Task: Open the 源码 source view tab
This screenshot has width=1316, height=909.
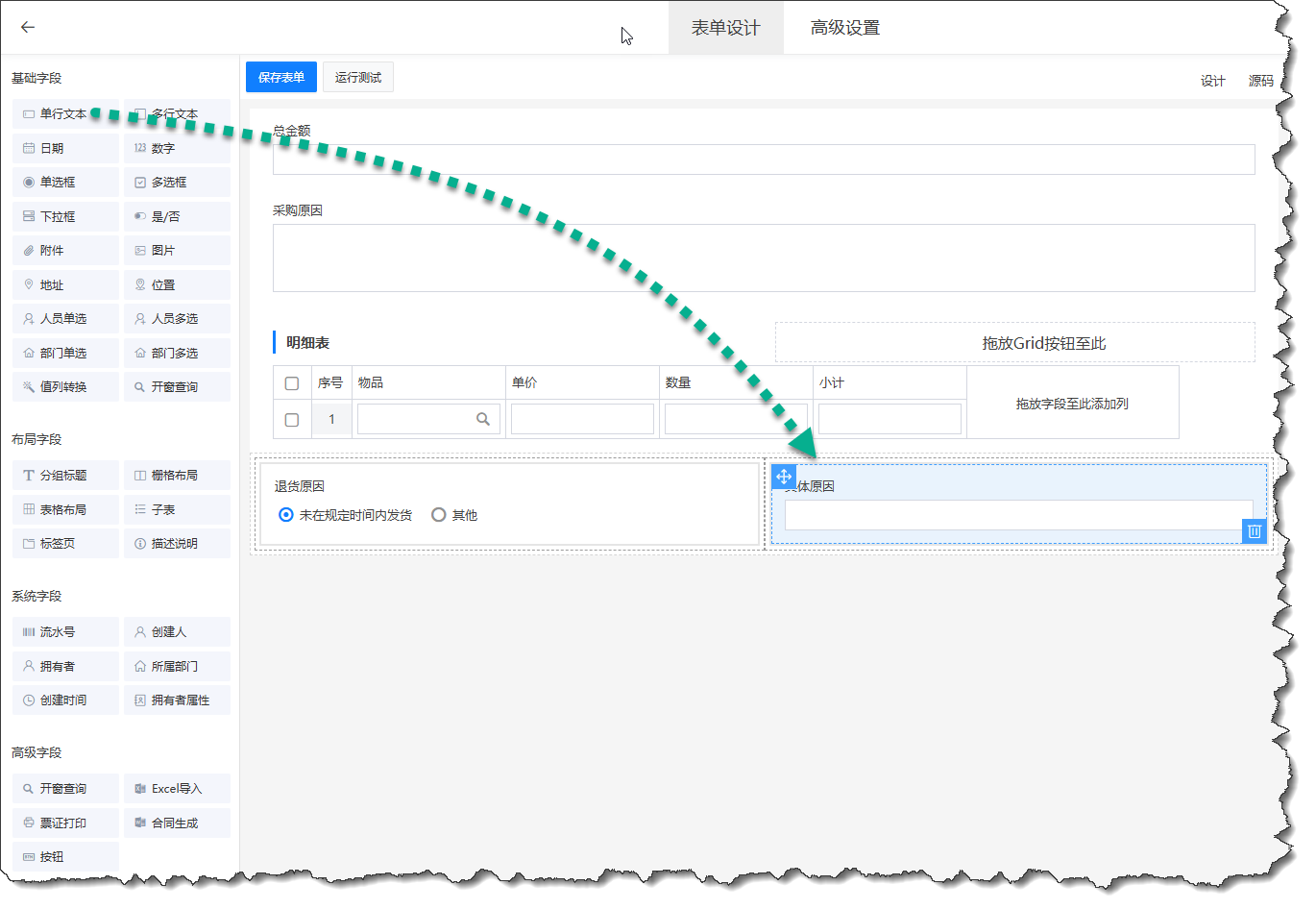Action: point(1260,81)
